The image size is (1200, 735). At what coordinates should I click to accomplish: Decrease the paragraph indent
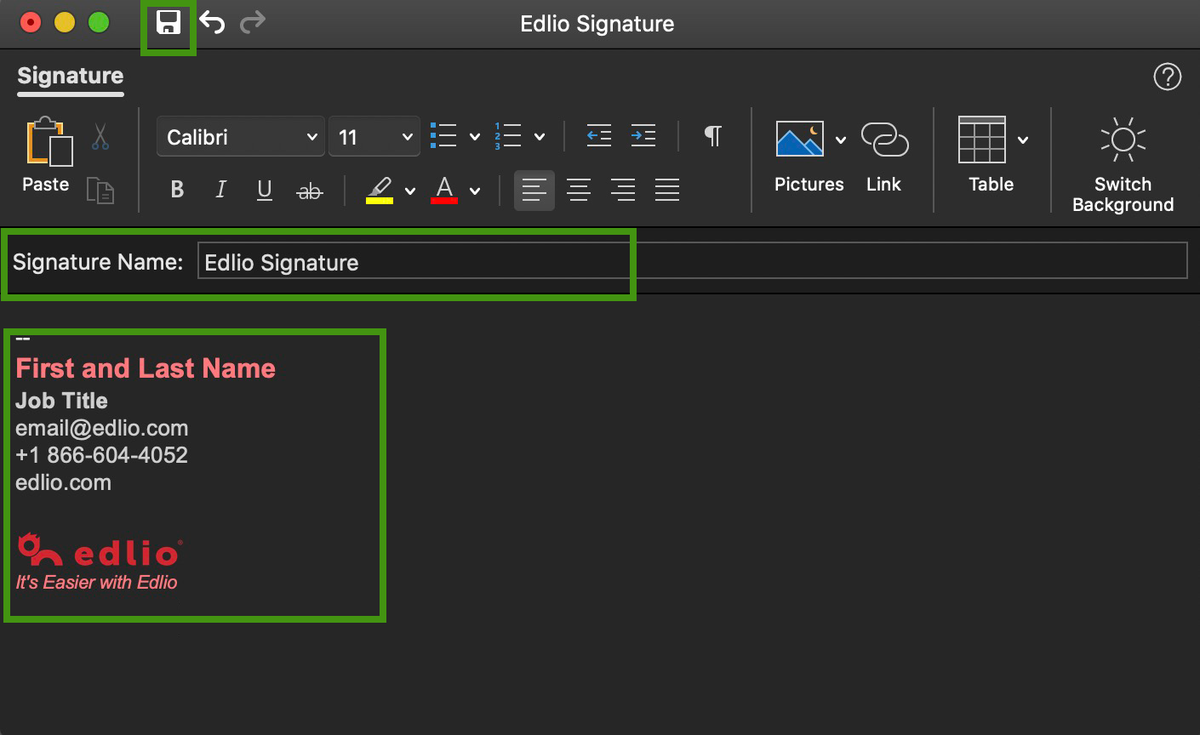(599, 136)
